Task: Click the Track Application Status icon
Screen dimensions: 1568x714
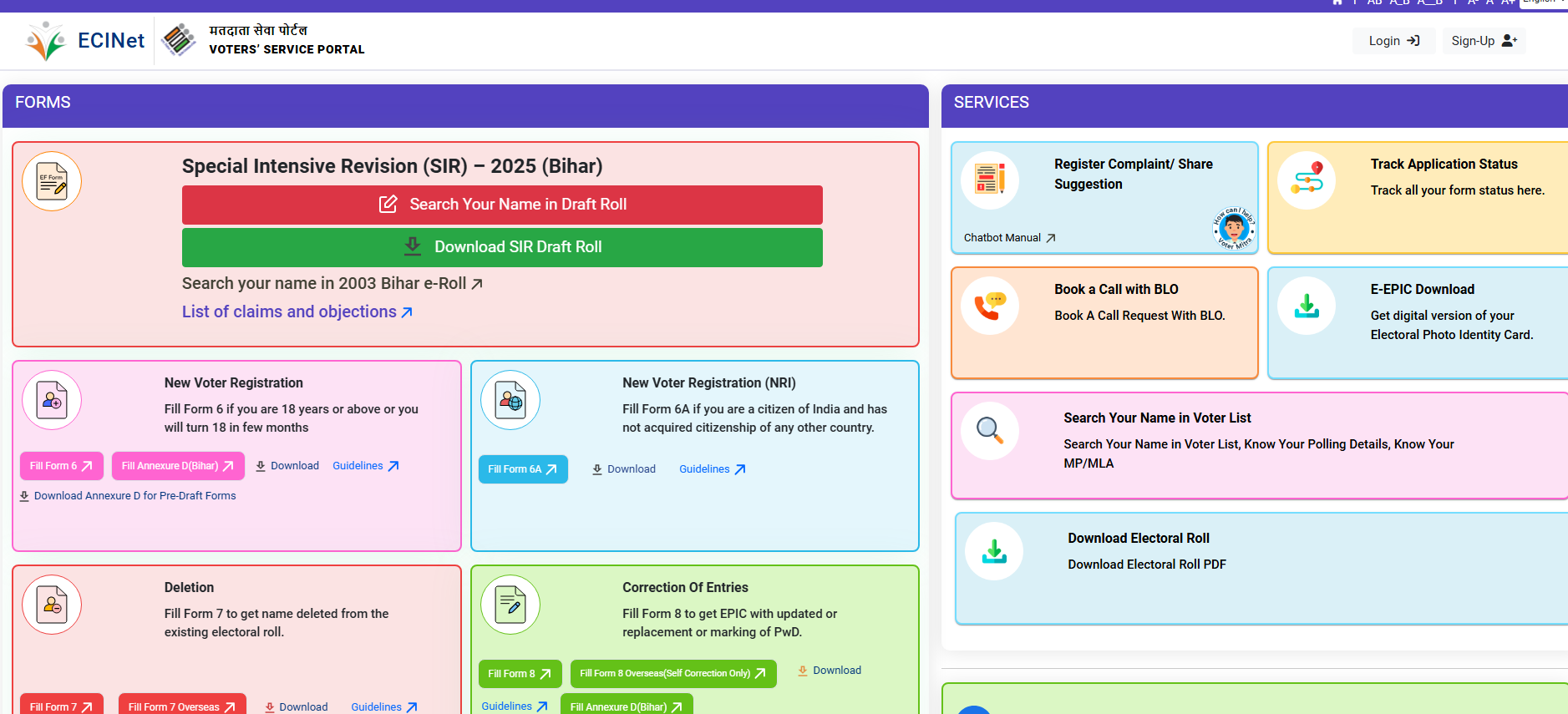Action: pyautogui.click(x=1307, y=180)
